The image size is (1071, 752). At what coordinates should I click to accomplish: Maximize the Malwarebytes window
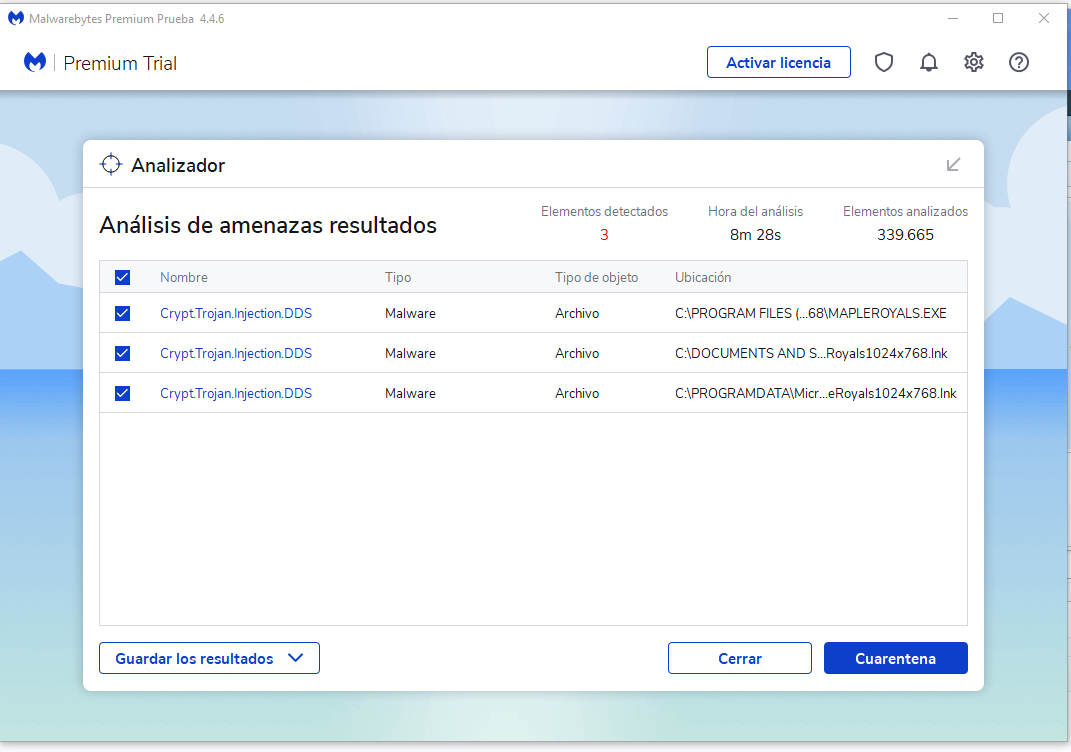(x=998, y=18)
